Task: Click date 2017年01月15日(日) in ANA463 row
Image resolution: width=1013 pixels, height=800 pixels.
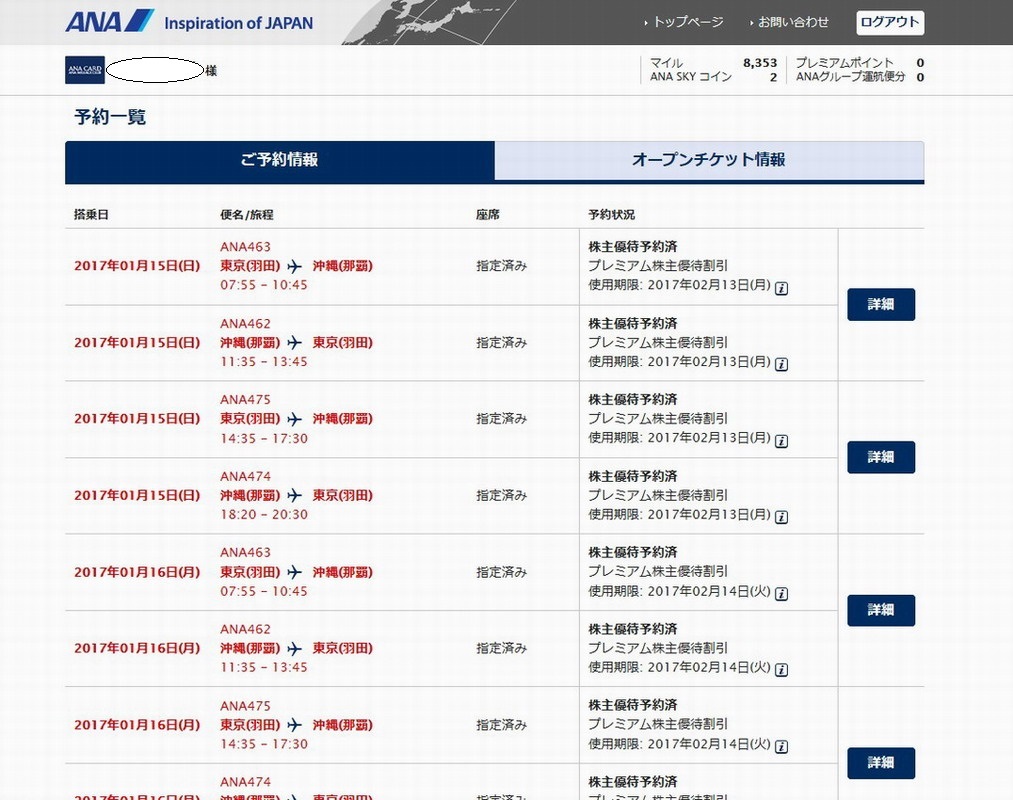Action: tap(137, 266)
